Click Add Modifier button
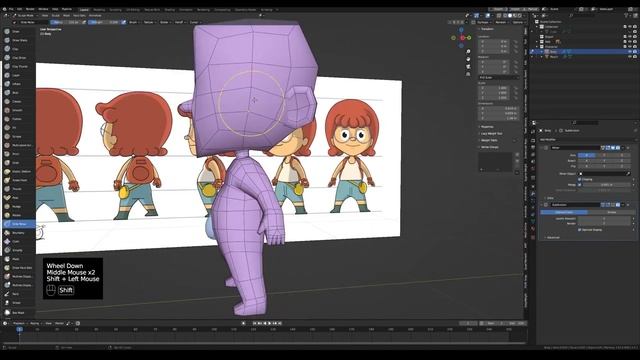 coord(548,140)
